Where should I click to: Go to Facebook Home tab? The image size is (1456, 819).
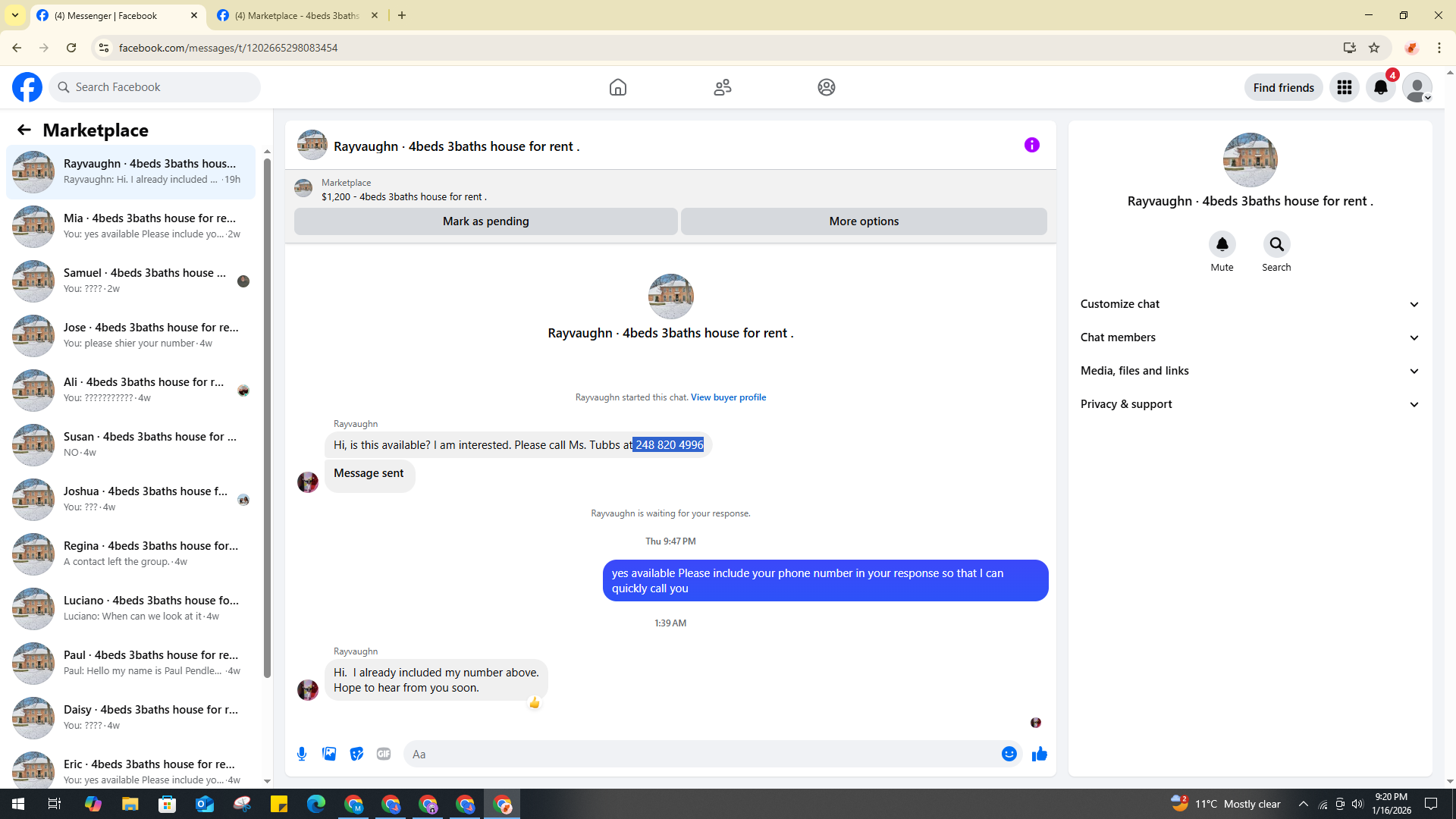(618, 87)
